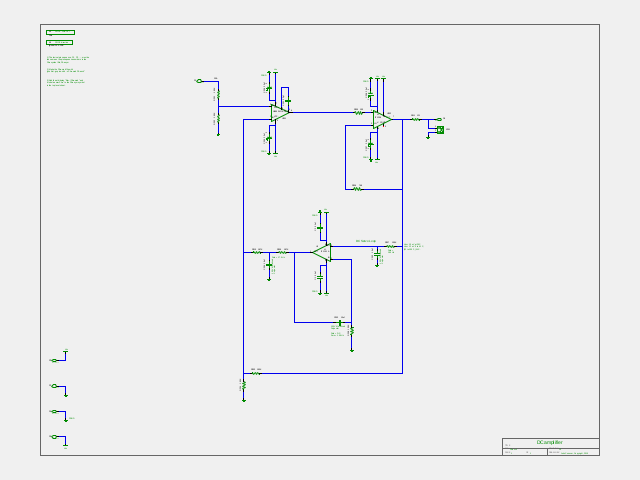The image size is (640, 480).
Task: Select the capacitor above the feedback-loop op-amp
Action: click(320, 228)
